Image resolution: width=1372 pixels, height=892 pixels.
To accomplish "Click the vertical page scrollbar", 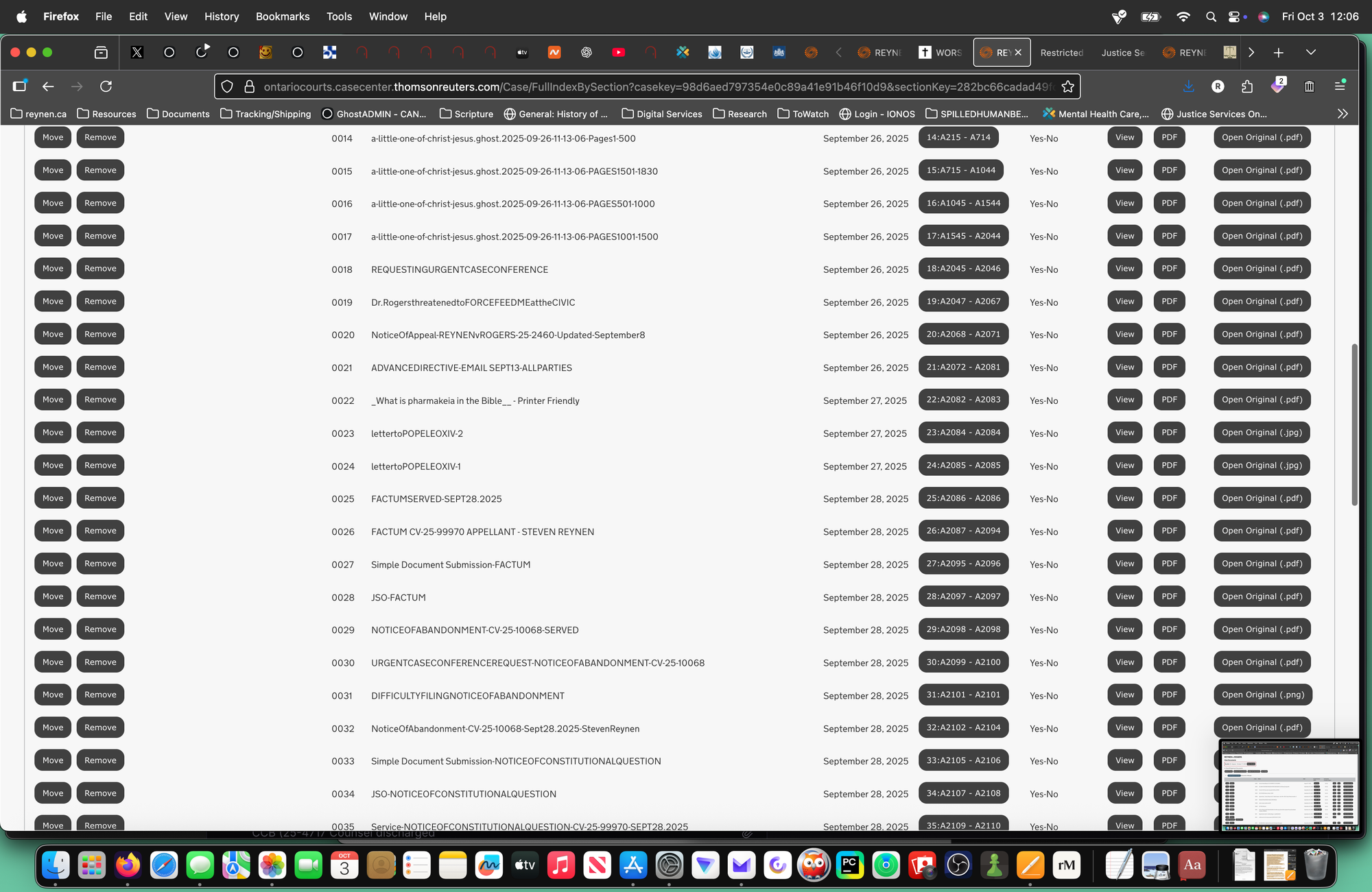I will (x=1354, y=425).
